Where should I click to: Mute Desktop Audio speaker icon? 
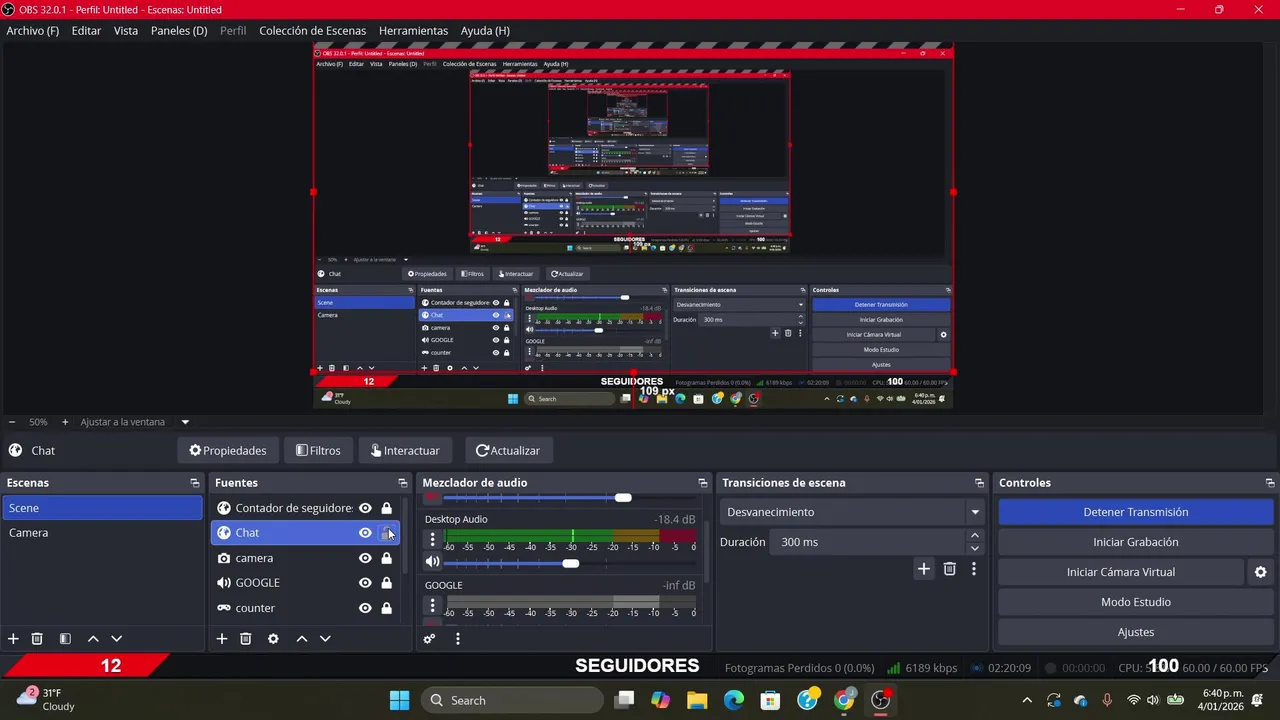[432, 562]
